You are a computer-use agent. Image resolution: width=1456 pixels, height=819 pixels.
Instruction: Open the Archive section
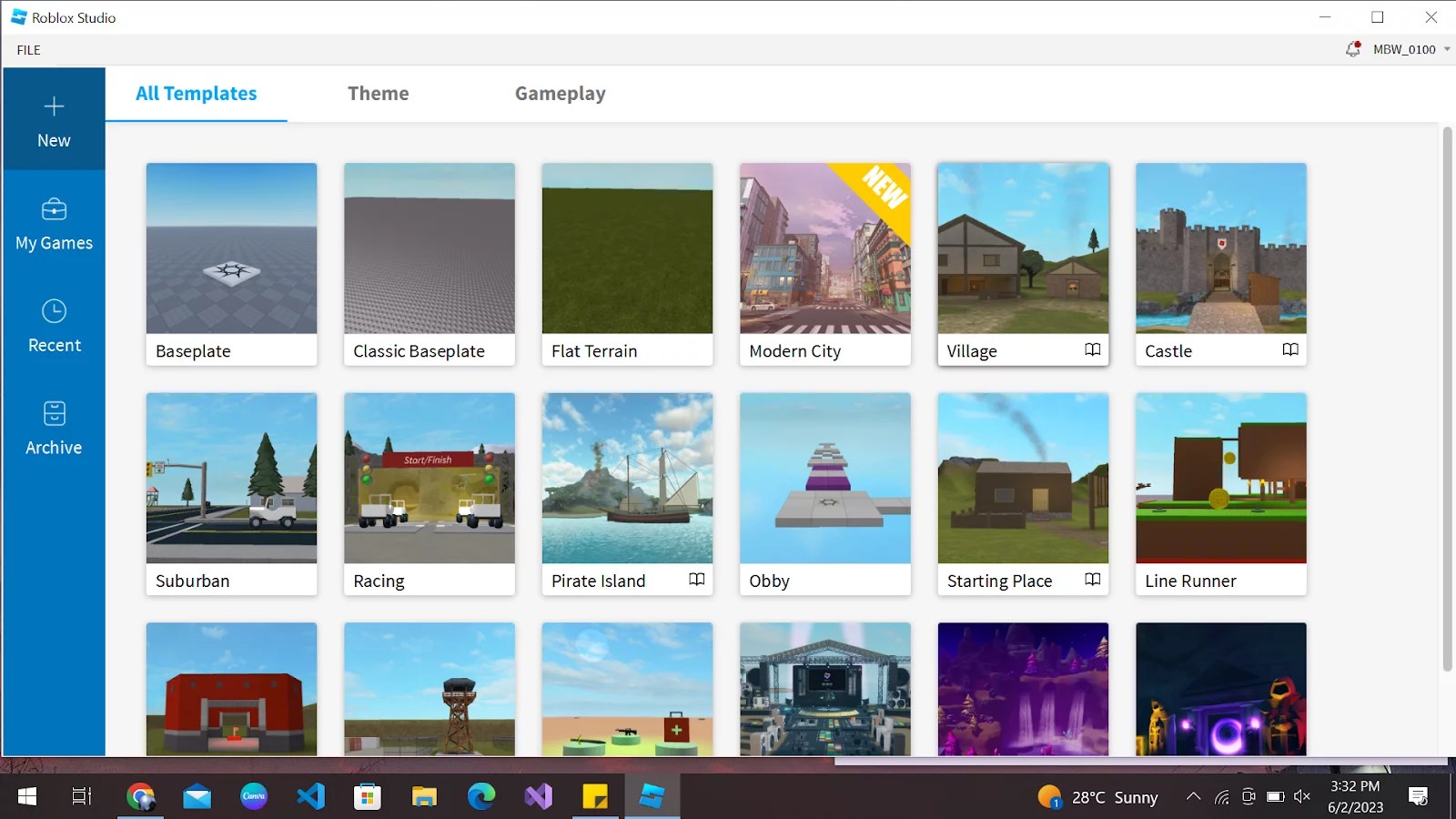tap(54, 428)
